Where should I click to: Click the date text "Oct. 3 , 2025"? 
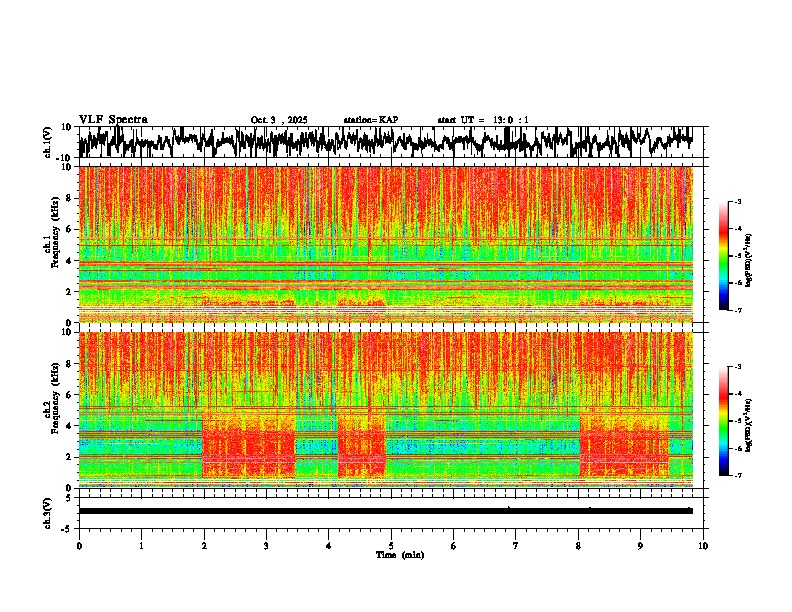(x=279, y=120)
